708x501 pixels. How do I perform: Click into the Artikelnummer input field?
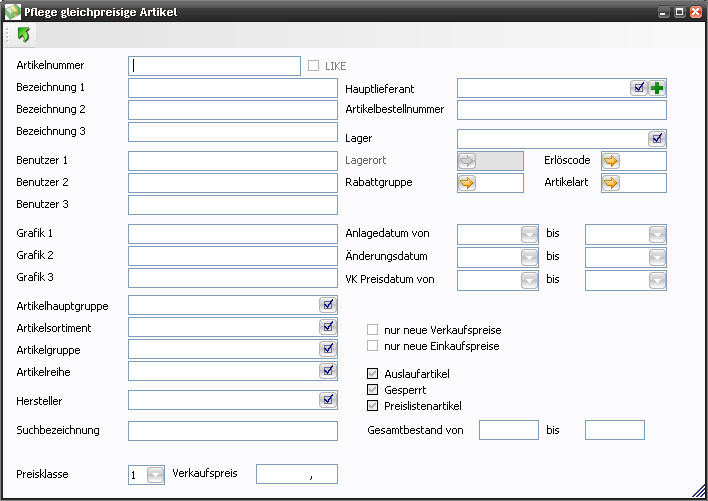click(x=214, y=66)
